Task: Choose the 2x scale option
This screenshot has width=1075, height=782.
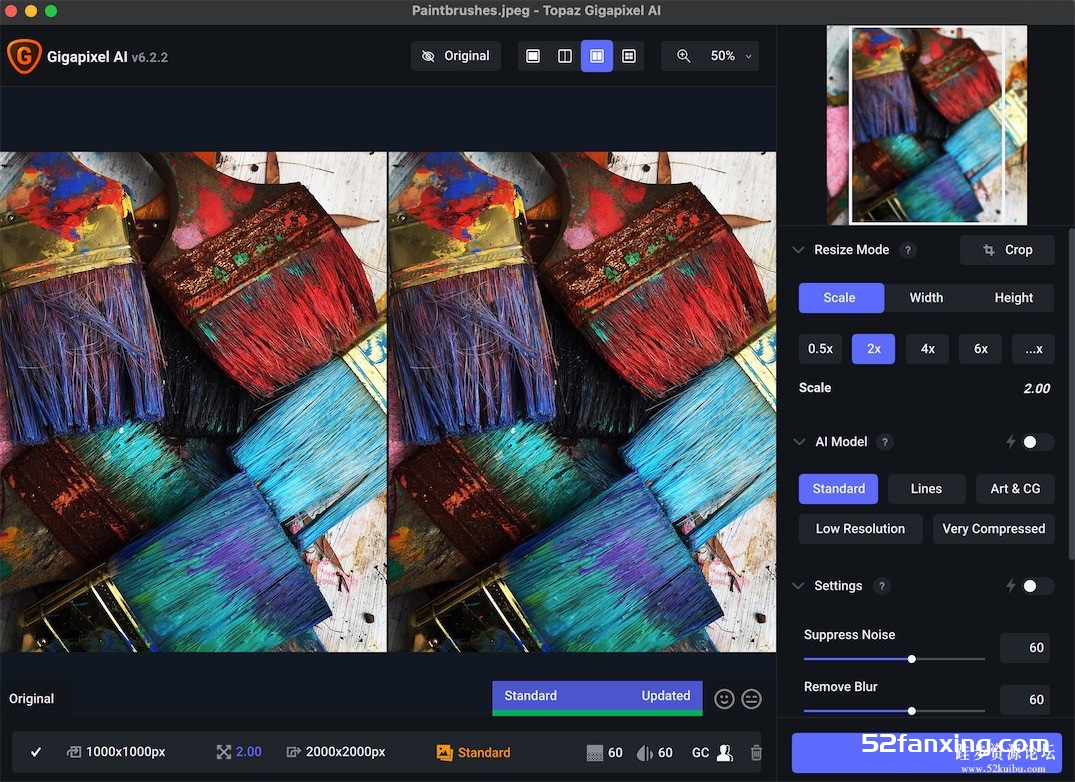Action: (873, 349)
